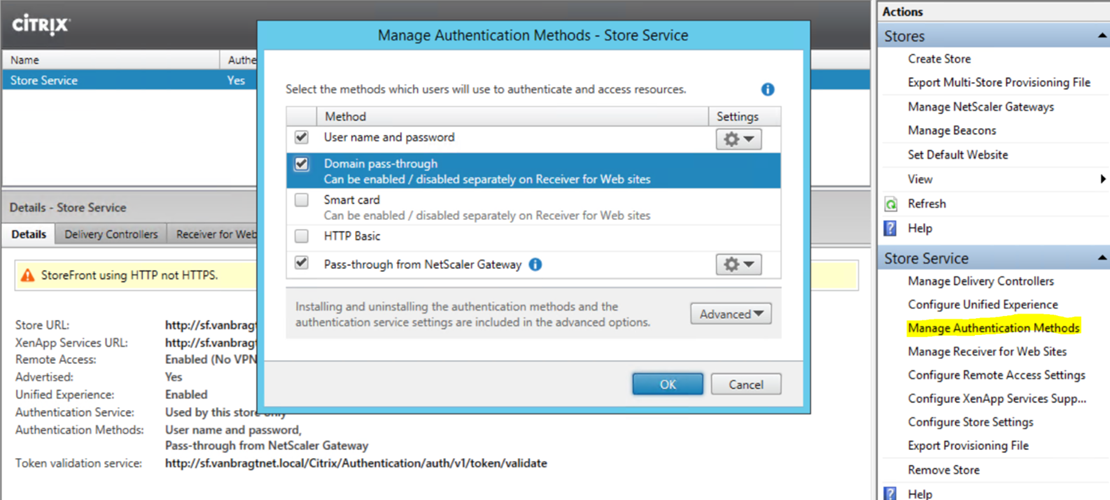Screen dimensions: 1110x500
Task: Click the green Refresh icon in Actions
Action: pos(891,204)
